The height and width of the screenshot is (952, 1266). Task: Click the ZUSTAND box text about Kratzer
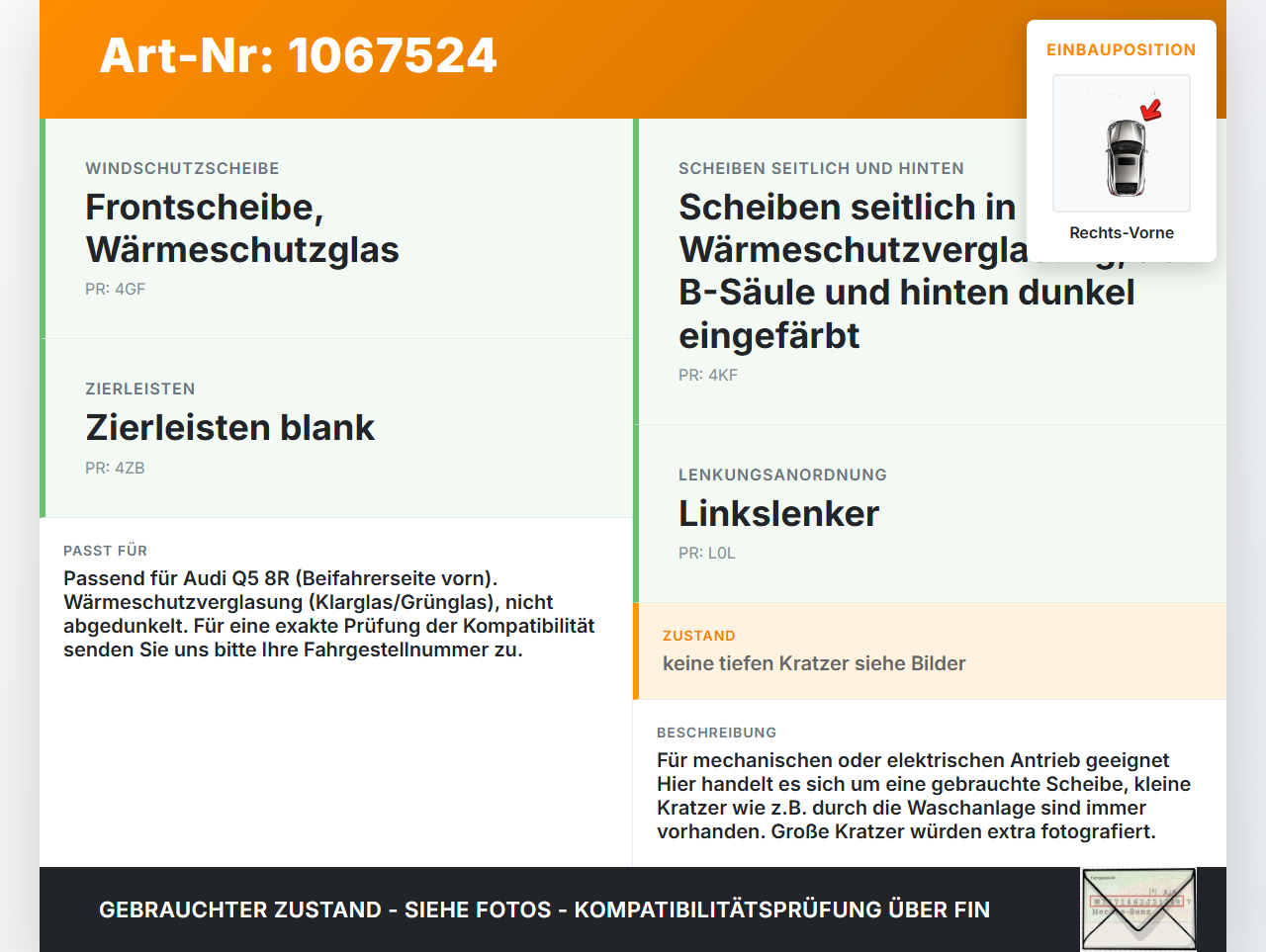[814, 663]
